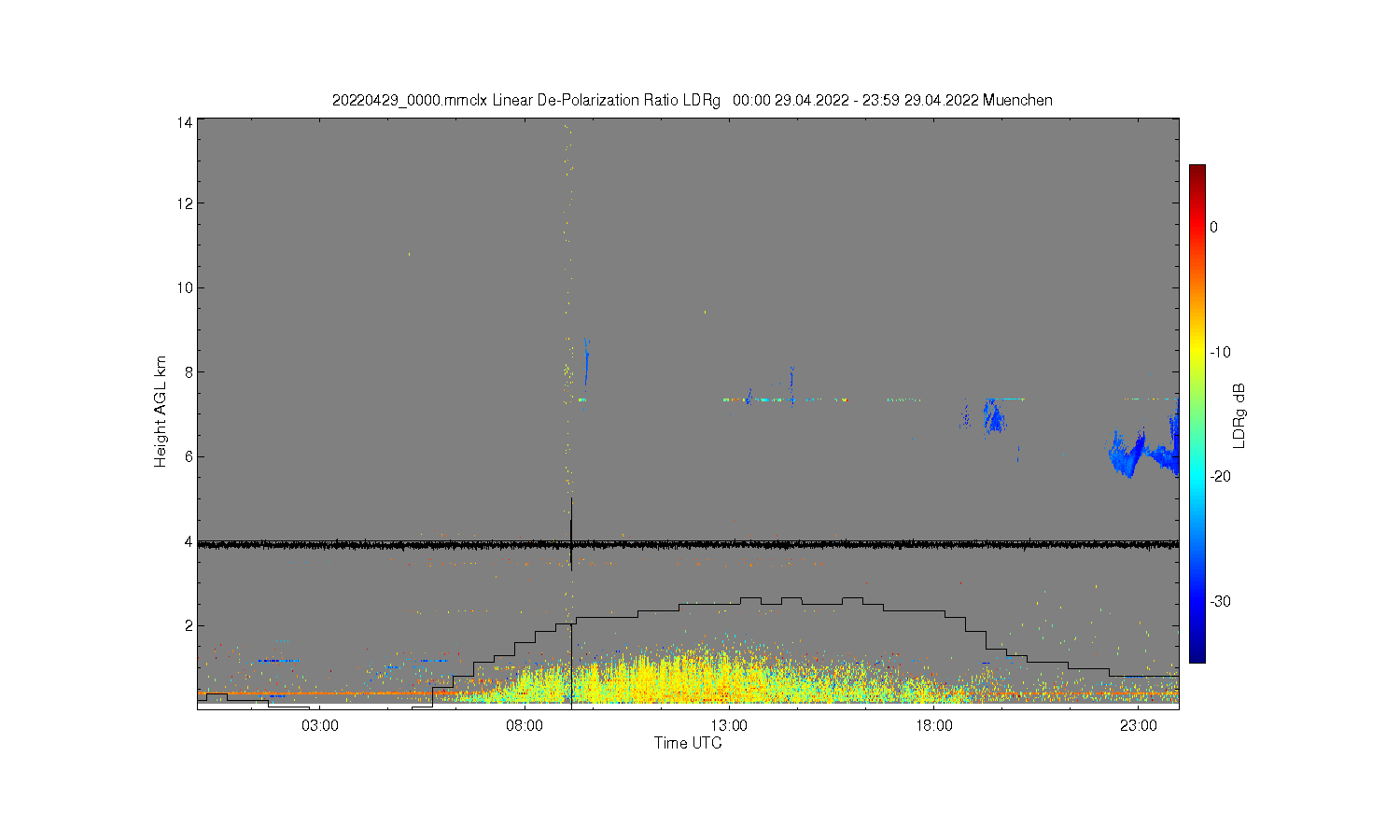Click the black horizontal noise line at 4 km
The height and width of the screenshot is (840, 1400).
688,544
